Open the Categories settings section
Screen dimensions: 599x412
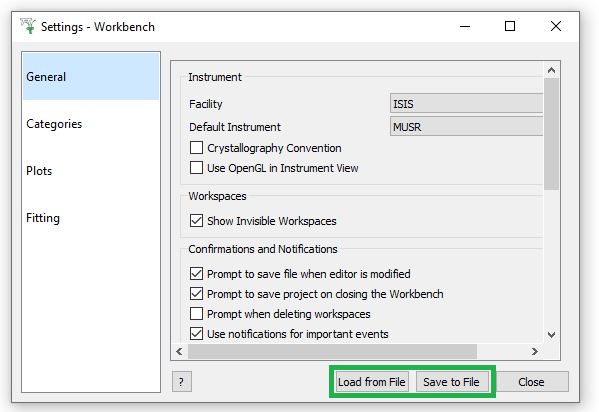pyautogui.click(x=91, y=124)
